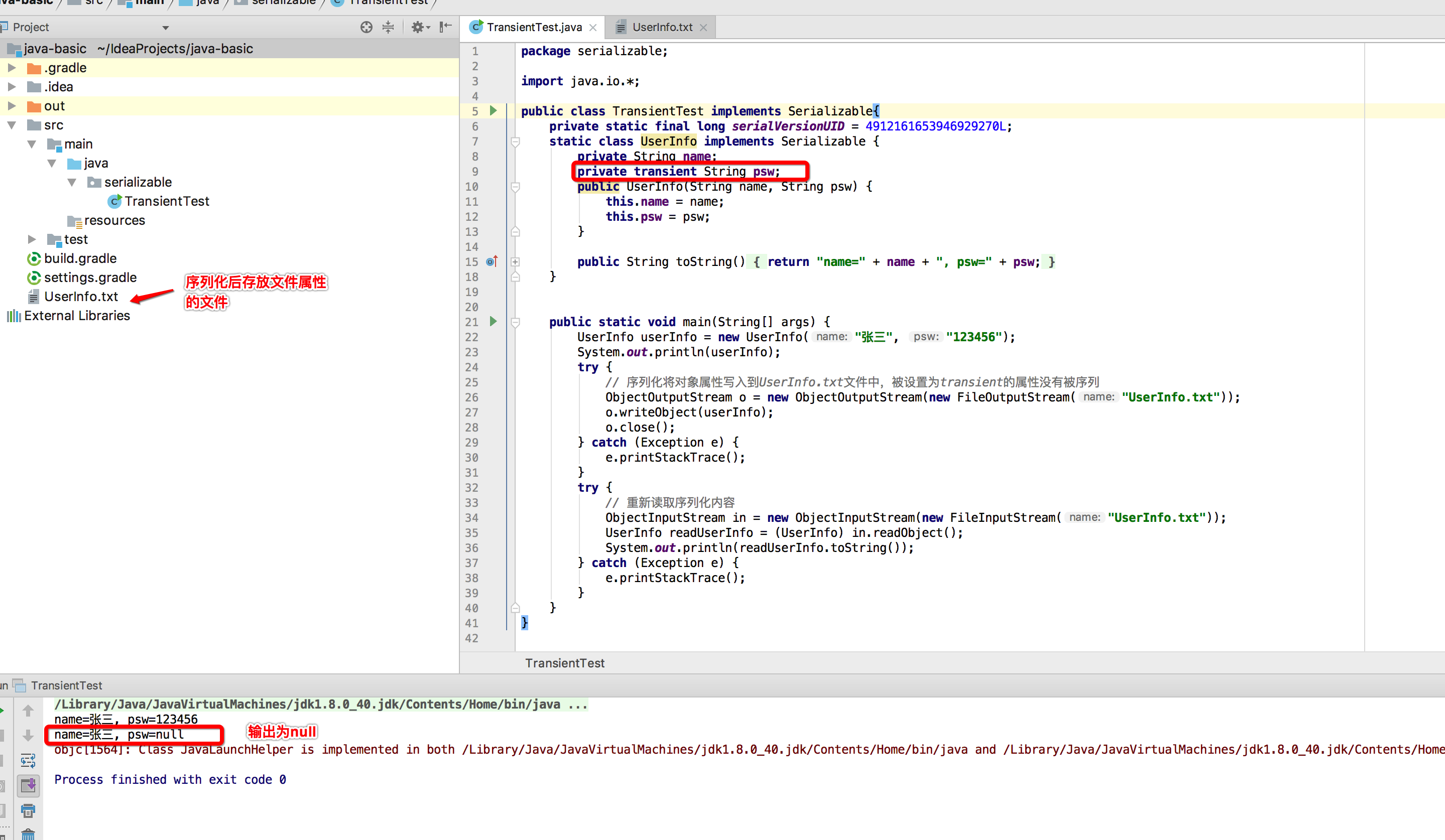This screenshot has height=840, width=1445.
Task: Close the TransientTest.java tab
Action: tap(593, 28)
